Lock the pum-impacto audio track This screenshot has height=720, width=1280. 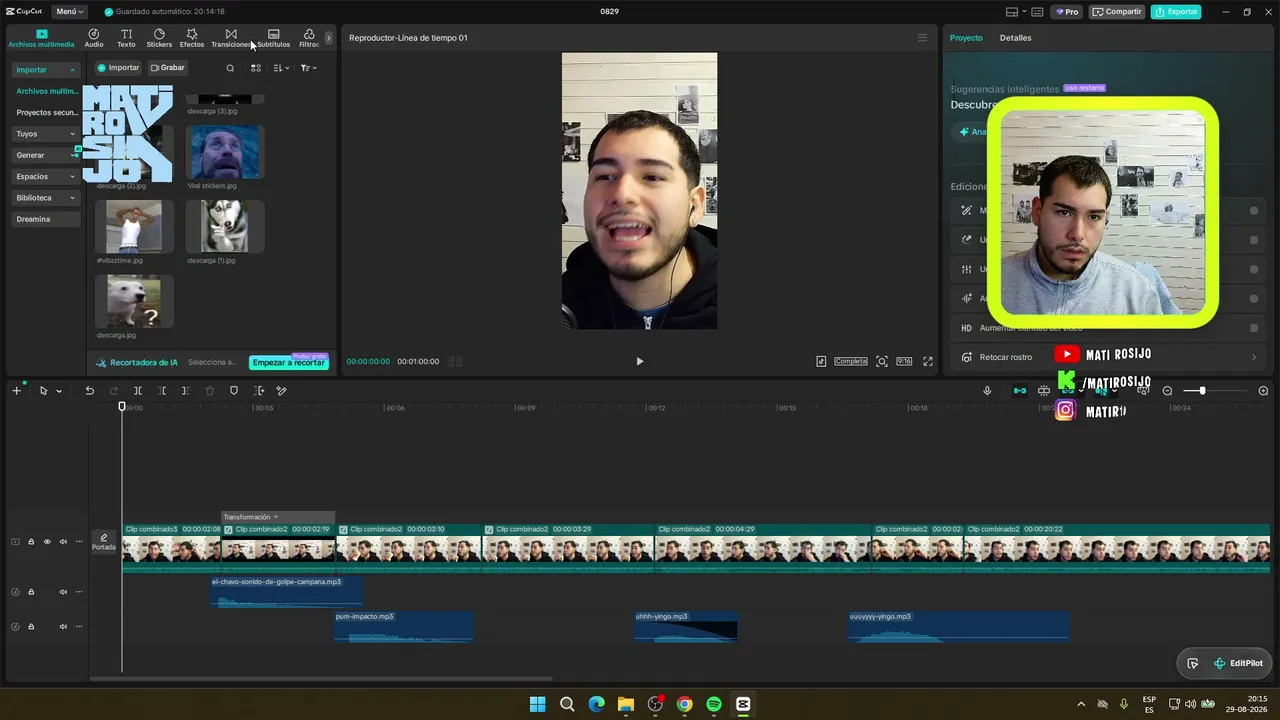pos(31,627)
